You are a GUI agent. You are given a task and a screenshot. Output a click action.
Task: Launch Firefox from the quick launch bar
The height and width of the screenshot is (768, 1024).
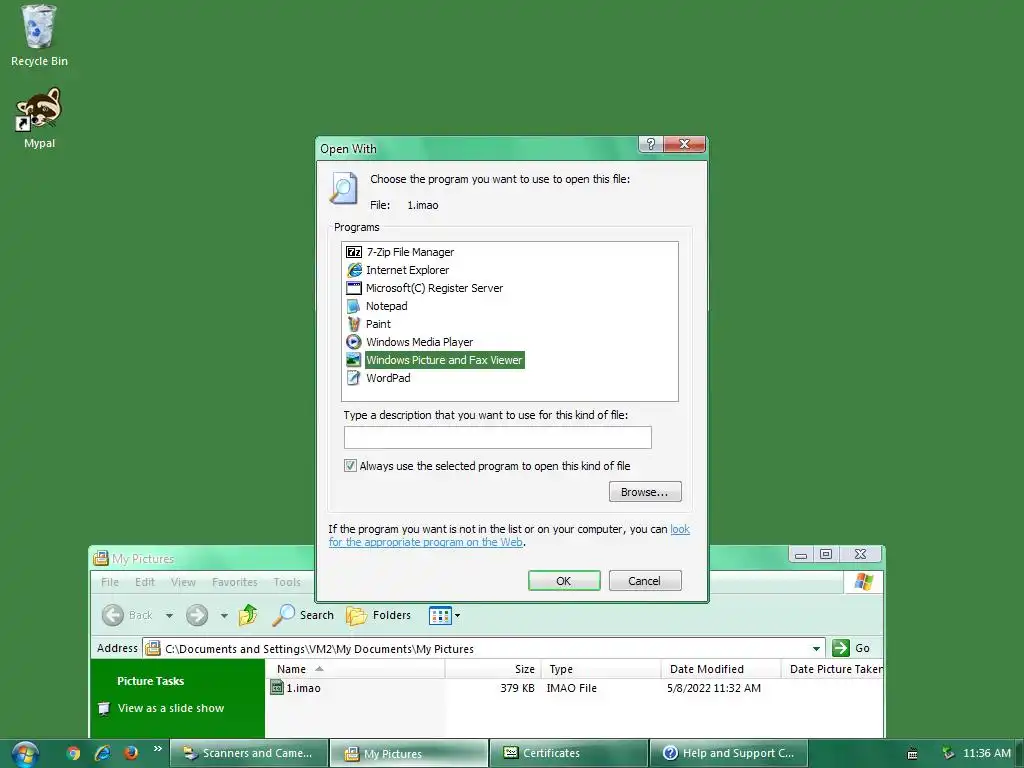pyautogui.click(x=131, y=753)
